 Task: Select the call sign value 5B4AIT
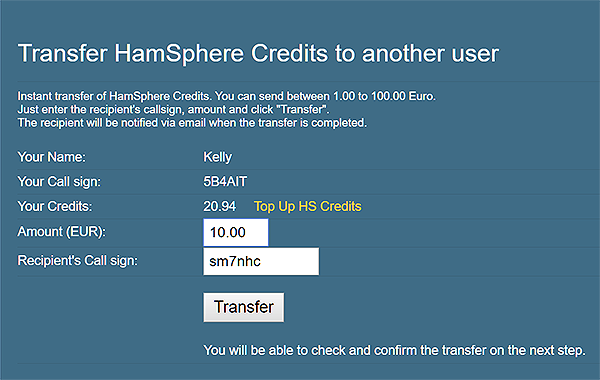point(225,181)
